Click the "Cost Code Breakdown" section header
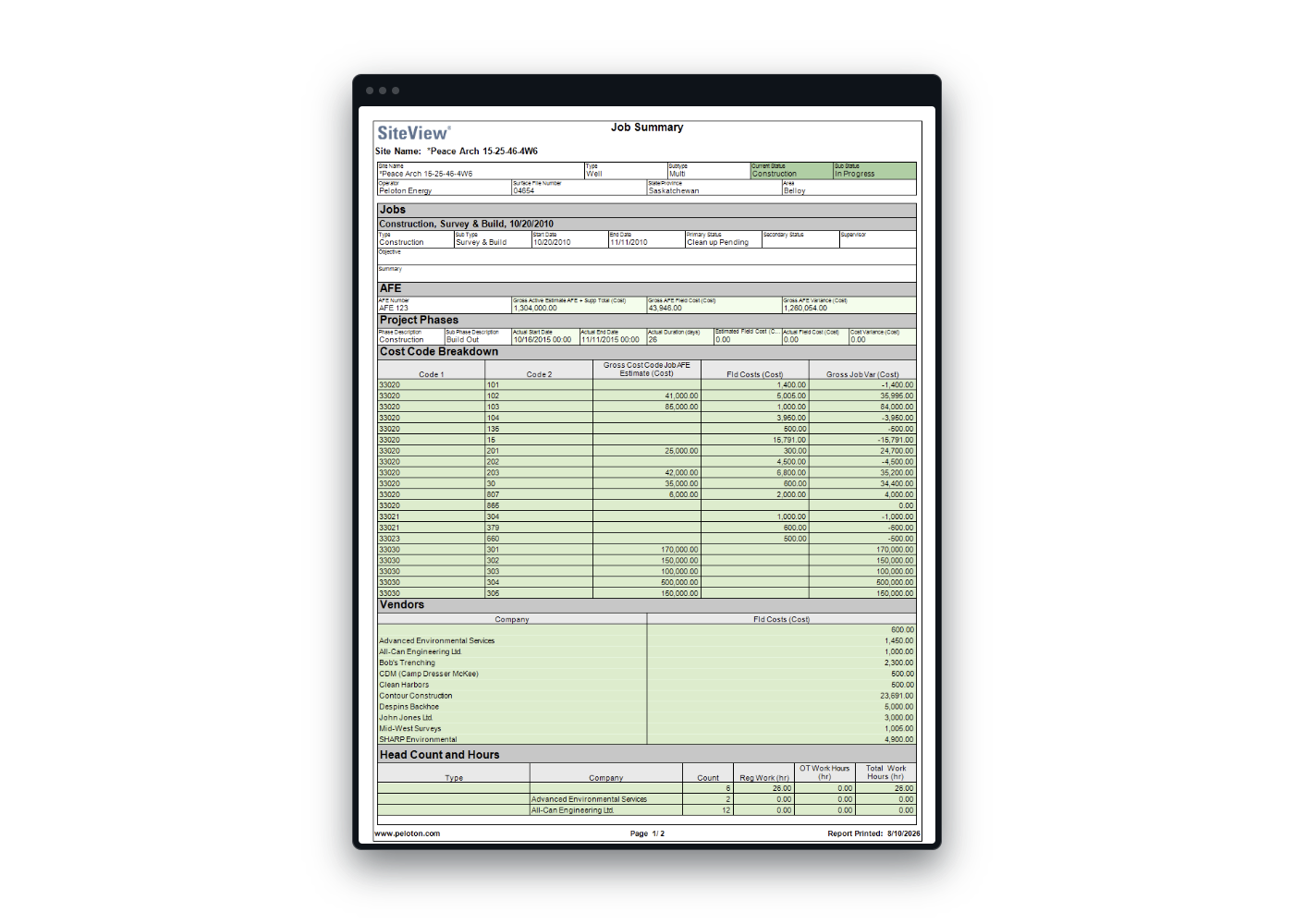Screen dimensions: 1294x924 (x=647, y=352)
